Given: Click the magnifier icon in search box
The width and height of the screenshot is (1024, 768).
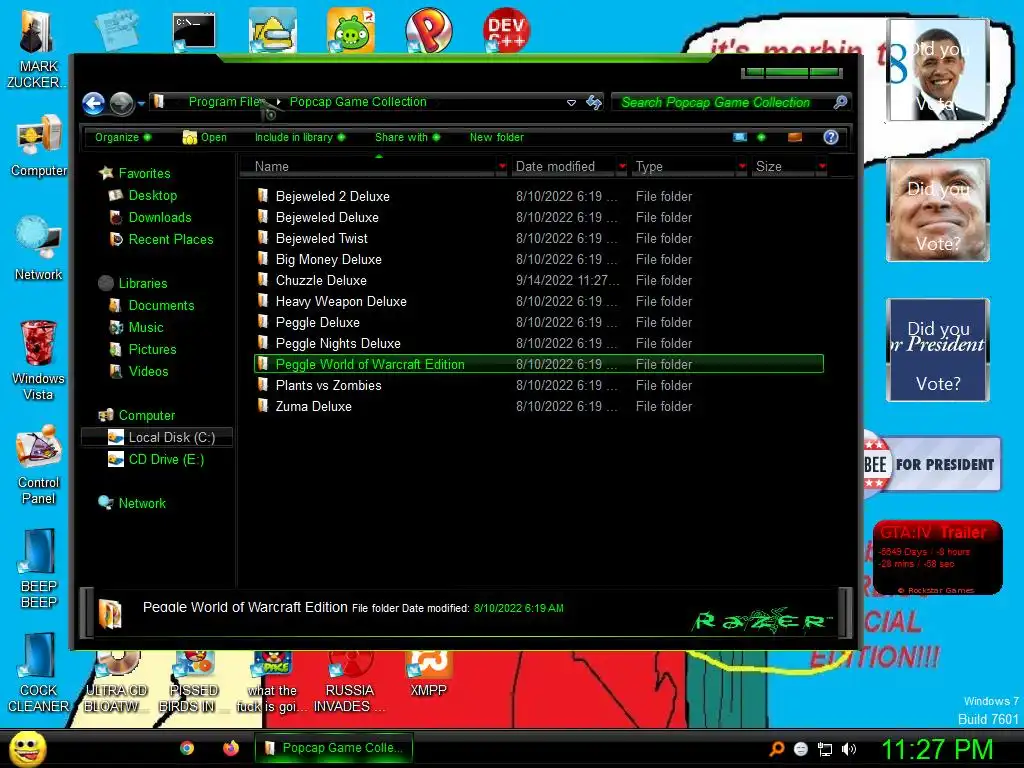Looking at the screenshot, I should click(x=840, y=103).
